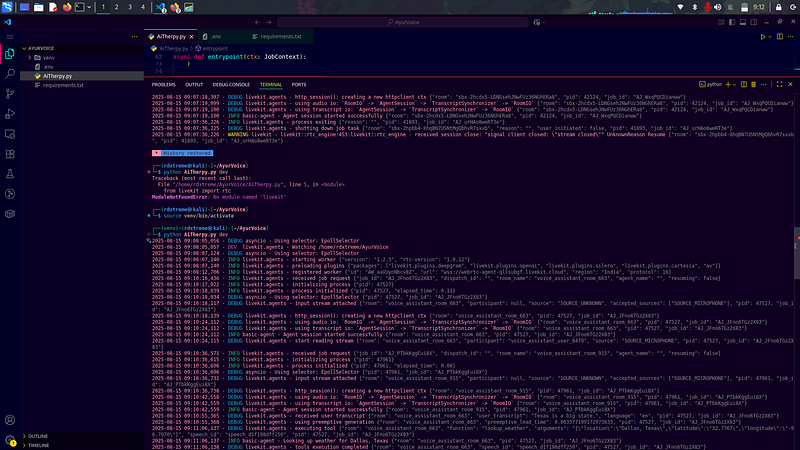Split the editor to the right
This screenshot has height=450, width=800.
[780, 37]
